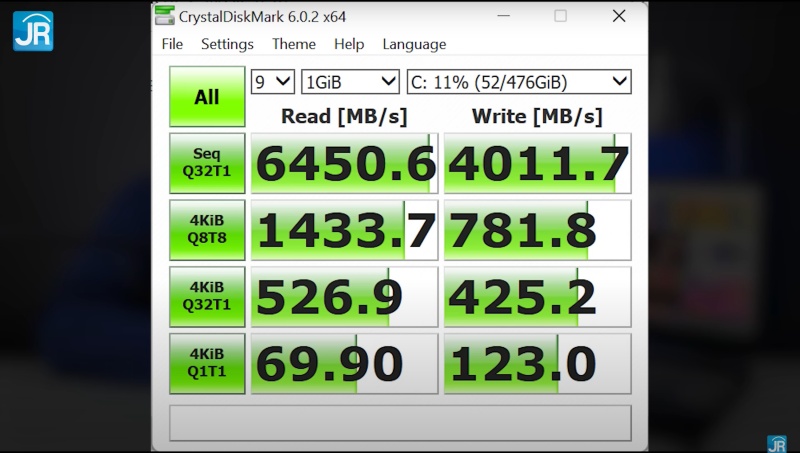Screen dimensions: 800x453
Task: Open the Language menu
Action: point(414,44)
